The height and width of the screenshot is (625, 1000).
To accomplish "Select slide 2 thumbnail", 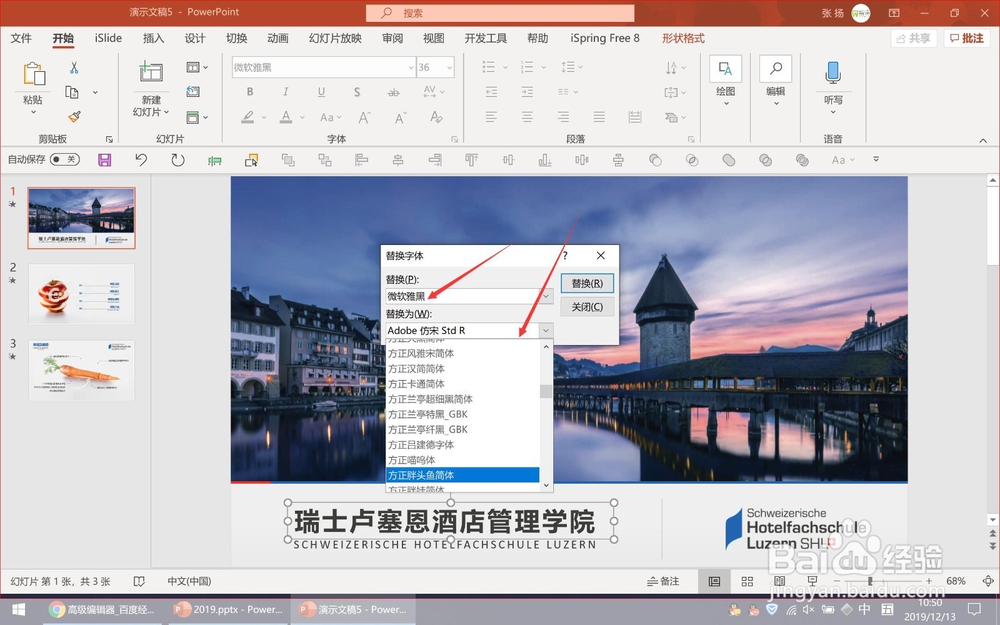I will (82, 294).
